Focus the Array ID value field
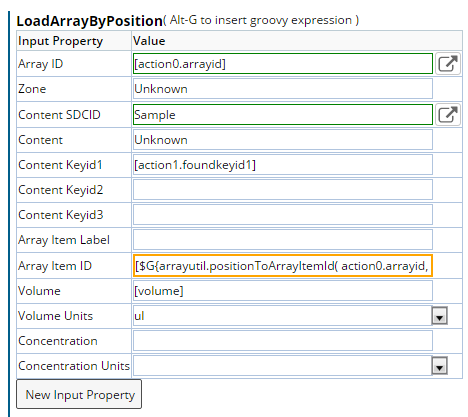The height and width of the screenshot is (417, 468). coord(283,64)
